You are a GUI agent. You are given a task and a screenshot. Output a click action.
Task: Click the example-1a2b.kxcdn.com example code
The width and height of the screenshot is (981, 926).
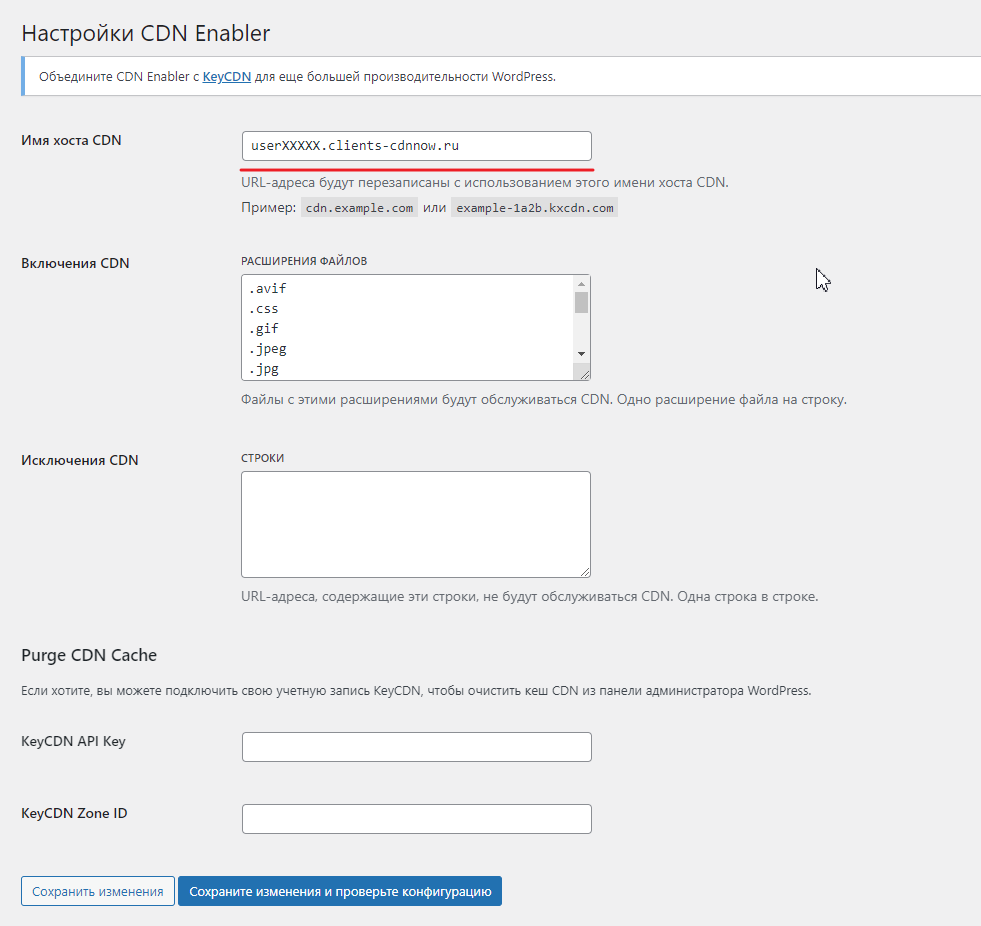pyautogui.click(x=534, y=208)
